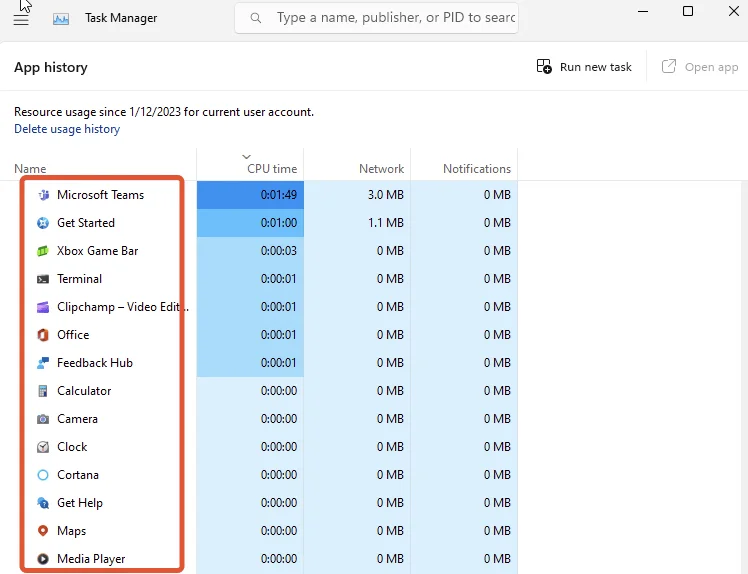
Task: Select the Feedback Hub name
Action: click(x=94, y=363)
